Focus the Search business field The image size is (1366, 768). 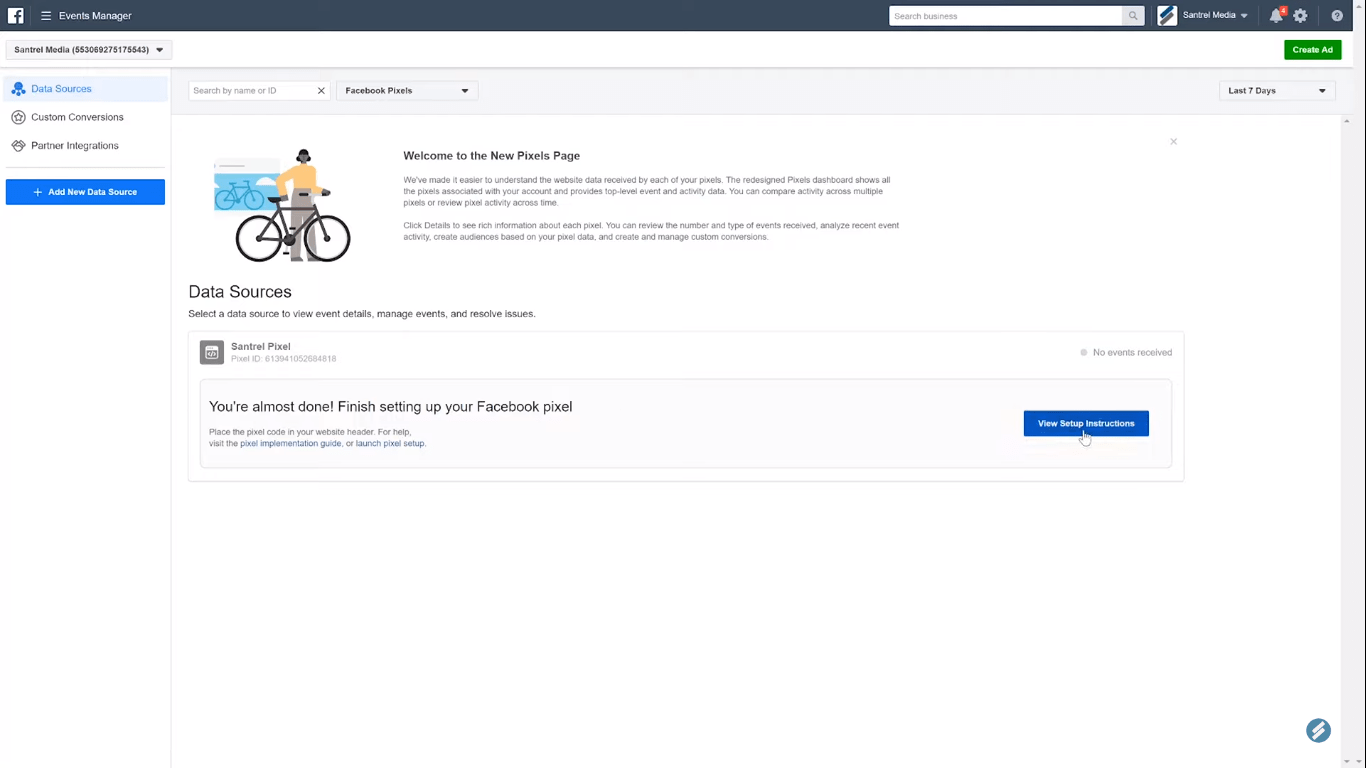coord(1006,16)
